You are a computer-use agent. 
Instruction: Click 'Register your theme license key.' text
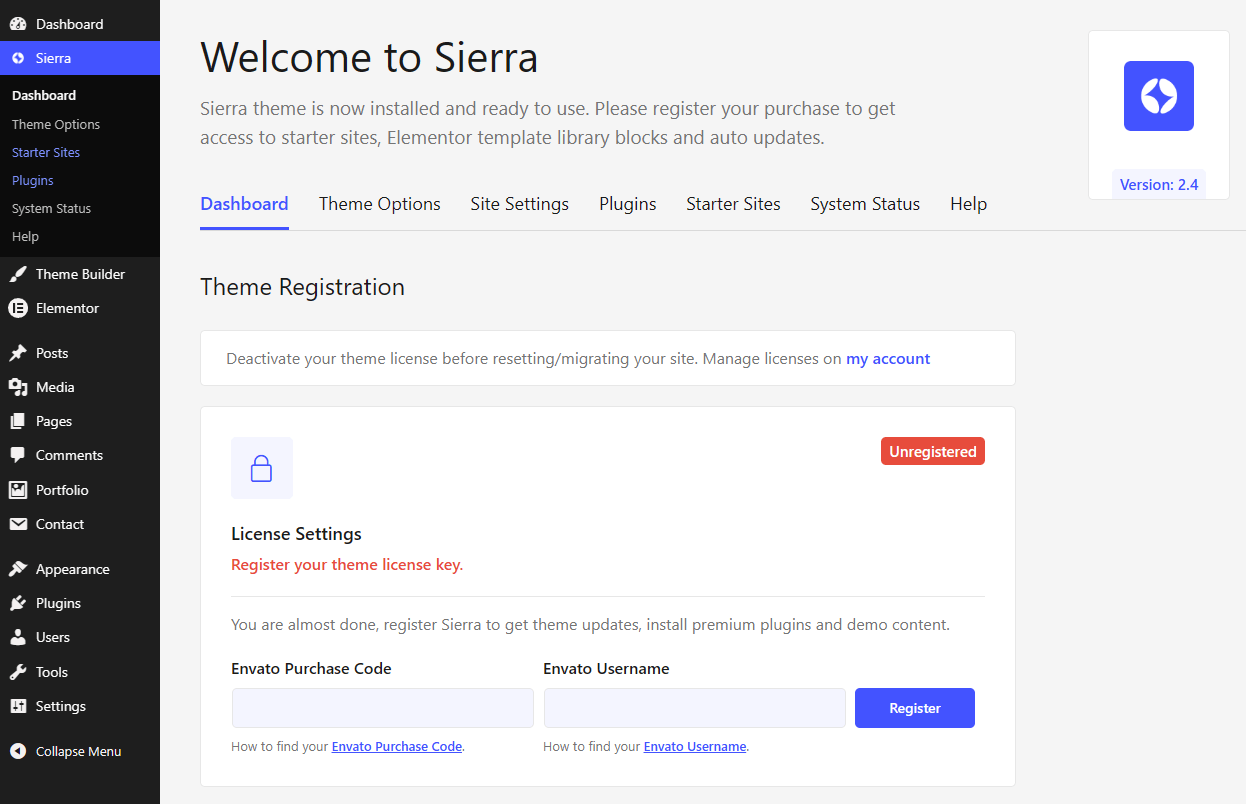[347, 565]
